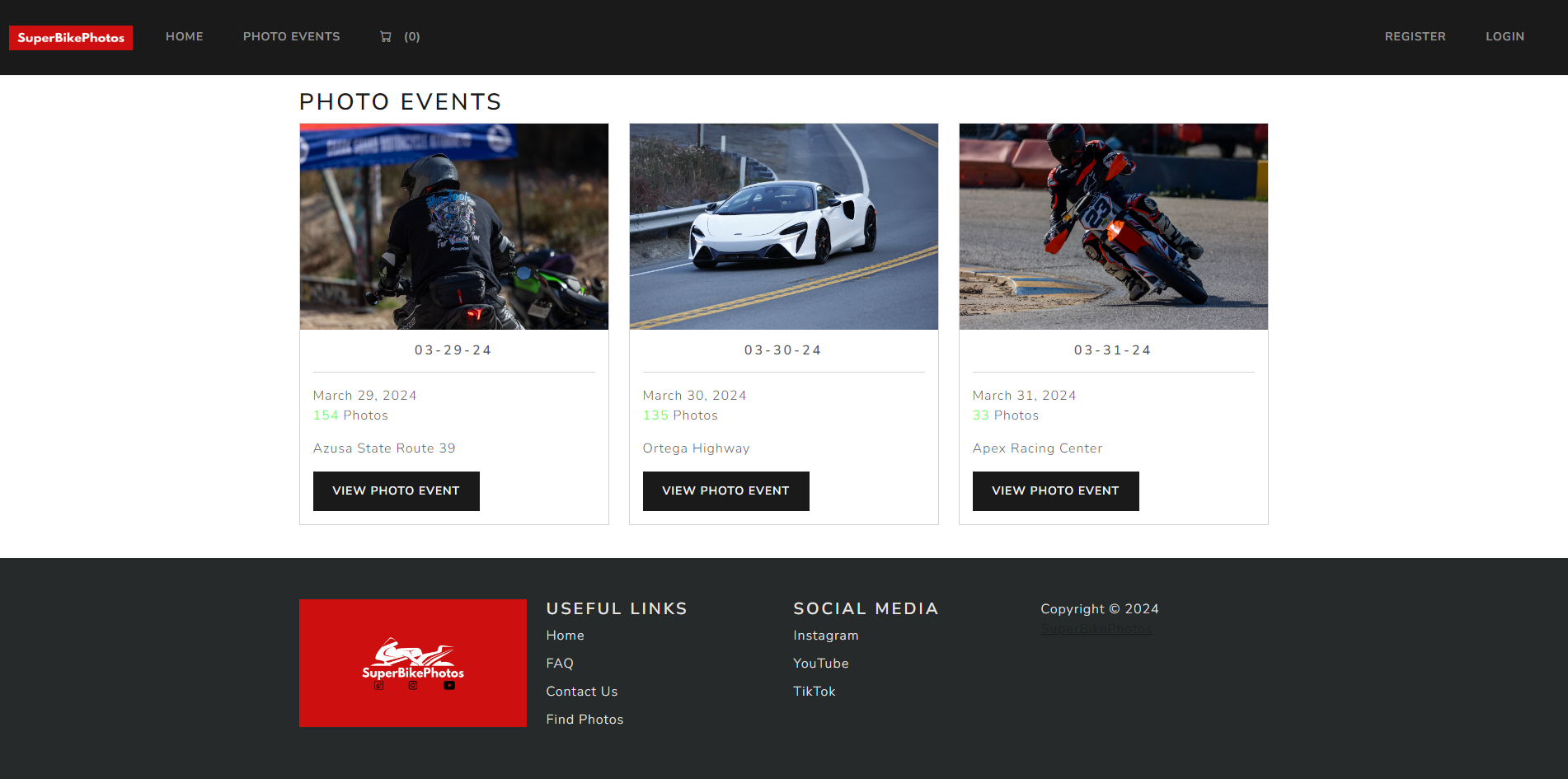The height and width of the screenshot is (779, 1568).
Task: View photo event for Apex Racing Center
Action: click(1055, 490)
